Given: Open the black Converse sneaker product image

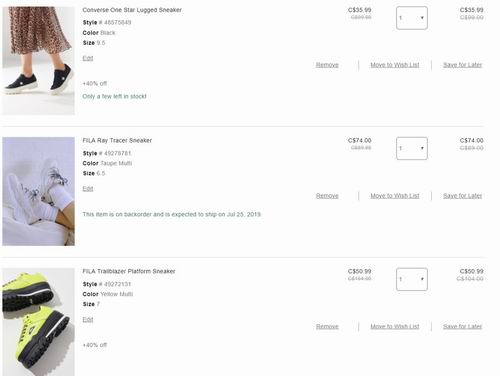Looking at the screenshot, I should pos(39,61).
